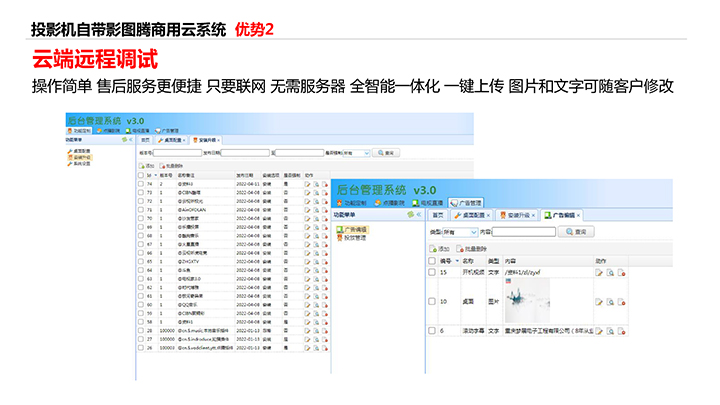The image size is (720, 405).
Task: Collapse the 功能菜单 panel in the right window
Action: click(416, 214)
